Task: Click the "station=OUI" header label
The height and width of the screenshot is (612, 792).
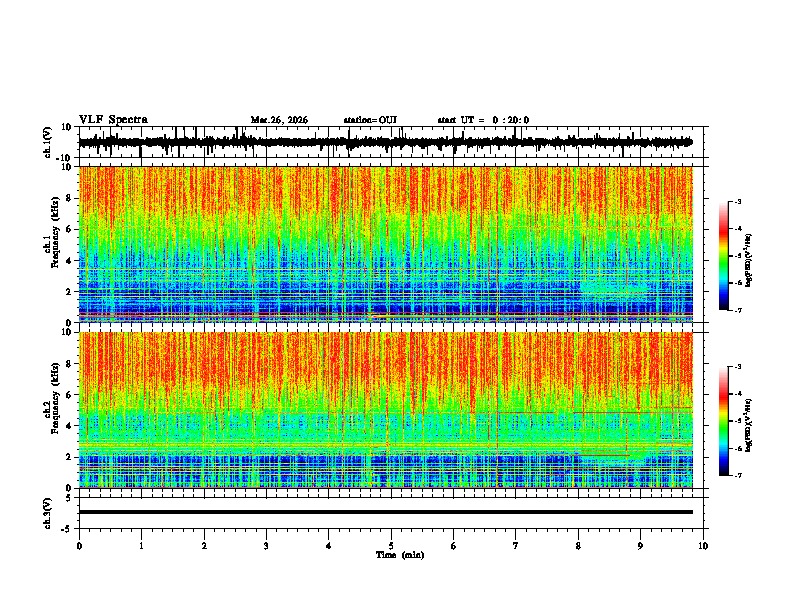Action: click(x=370, y=120)
